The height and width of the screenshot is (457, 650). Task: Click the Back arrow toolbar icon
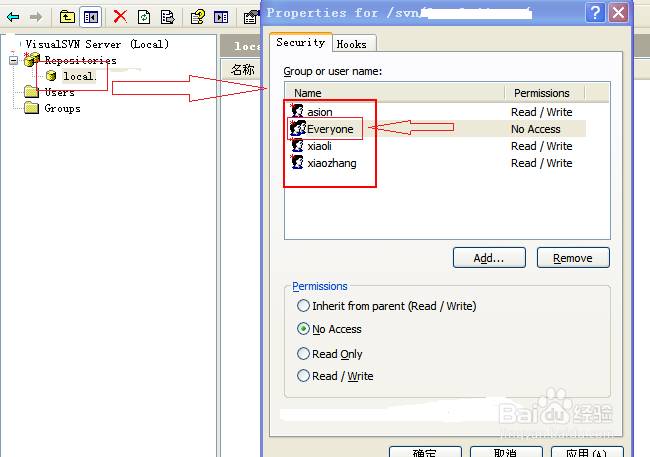(13, 17)
